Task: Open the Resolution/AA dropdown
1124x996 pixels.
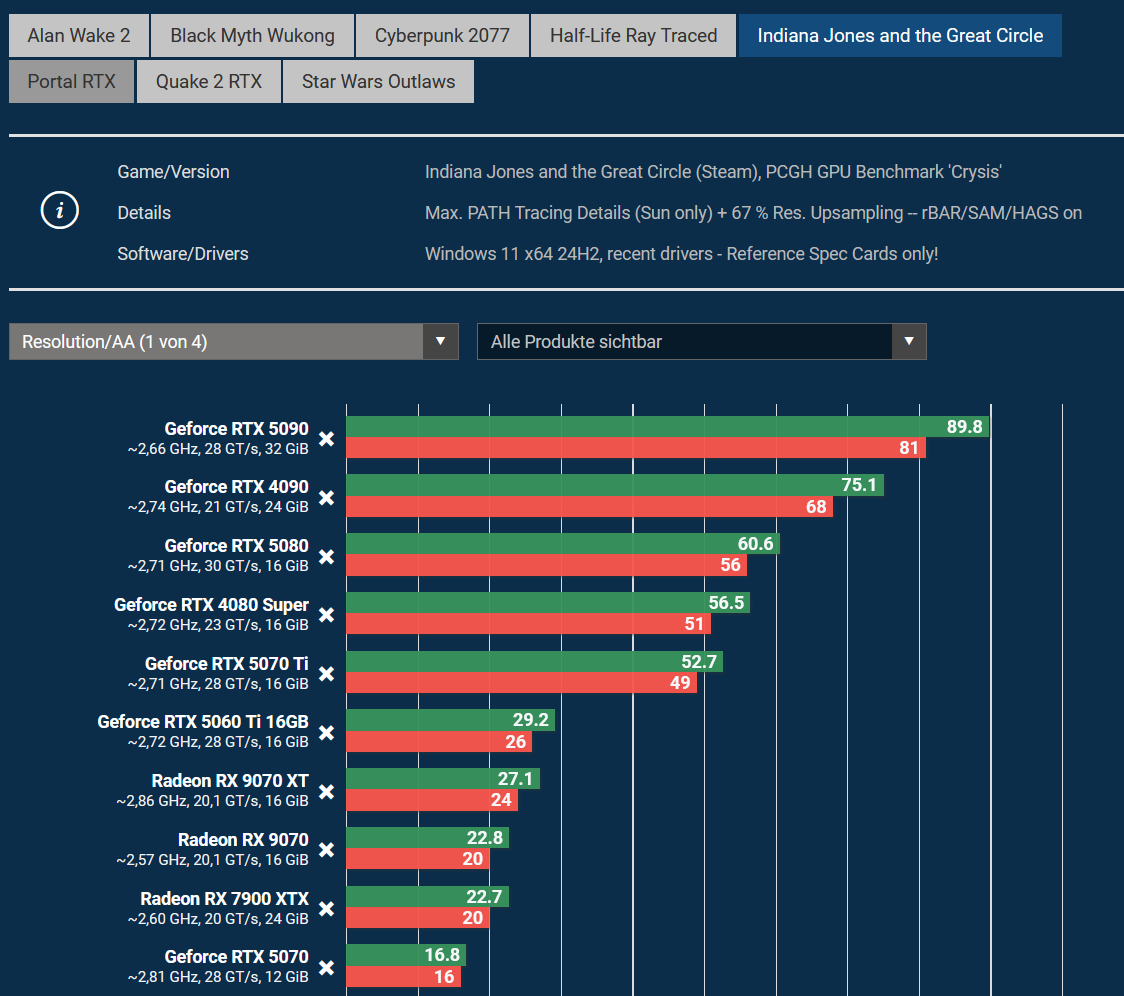Action: [234, 341]
